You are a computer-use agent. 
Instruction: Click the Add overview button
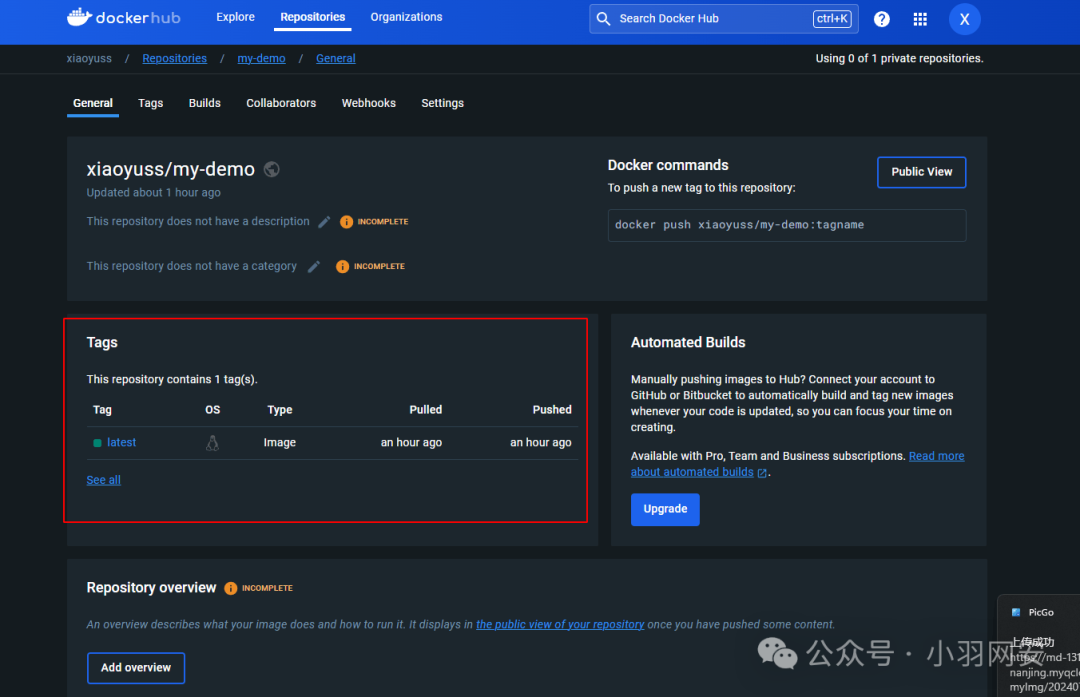(136, 668)
